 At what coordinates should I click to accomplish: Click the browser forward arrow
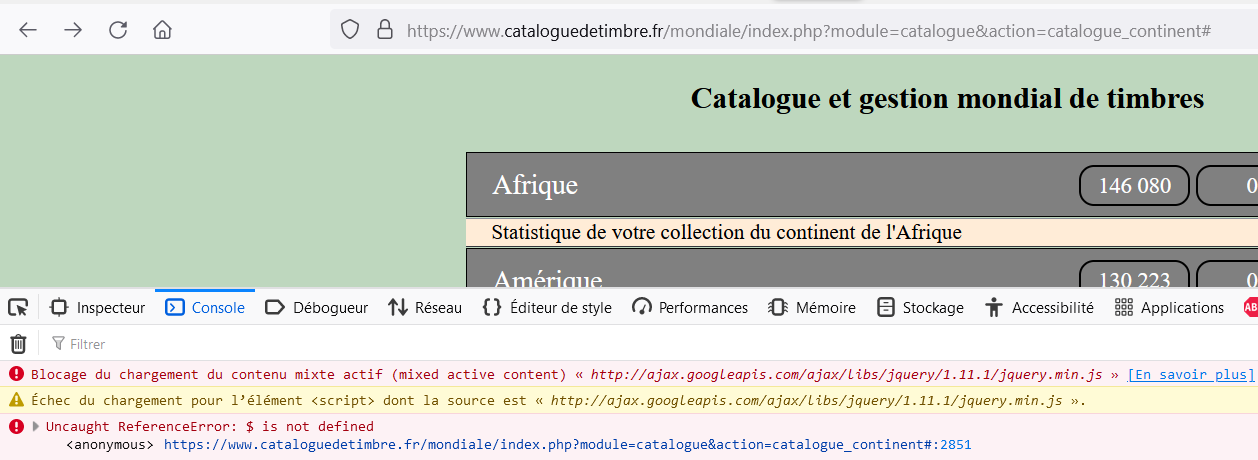(x=73, y=30)
